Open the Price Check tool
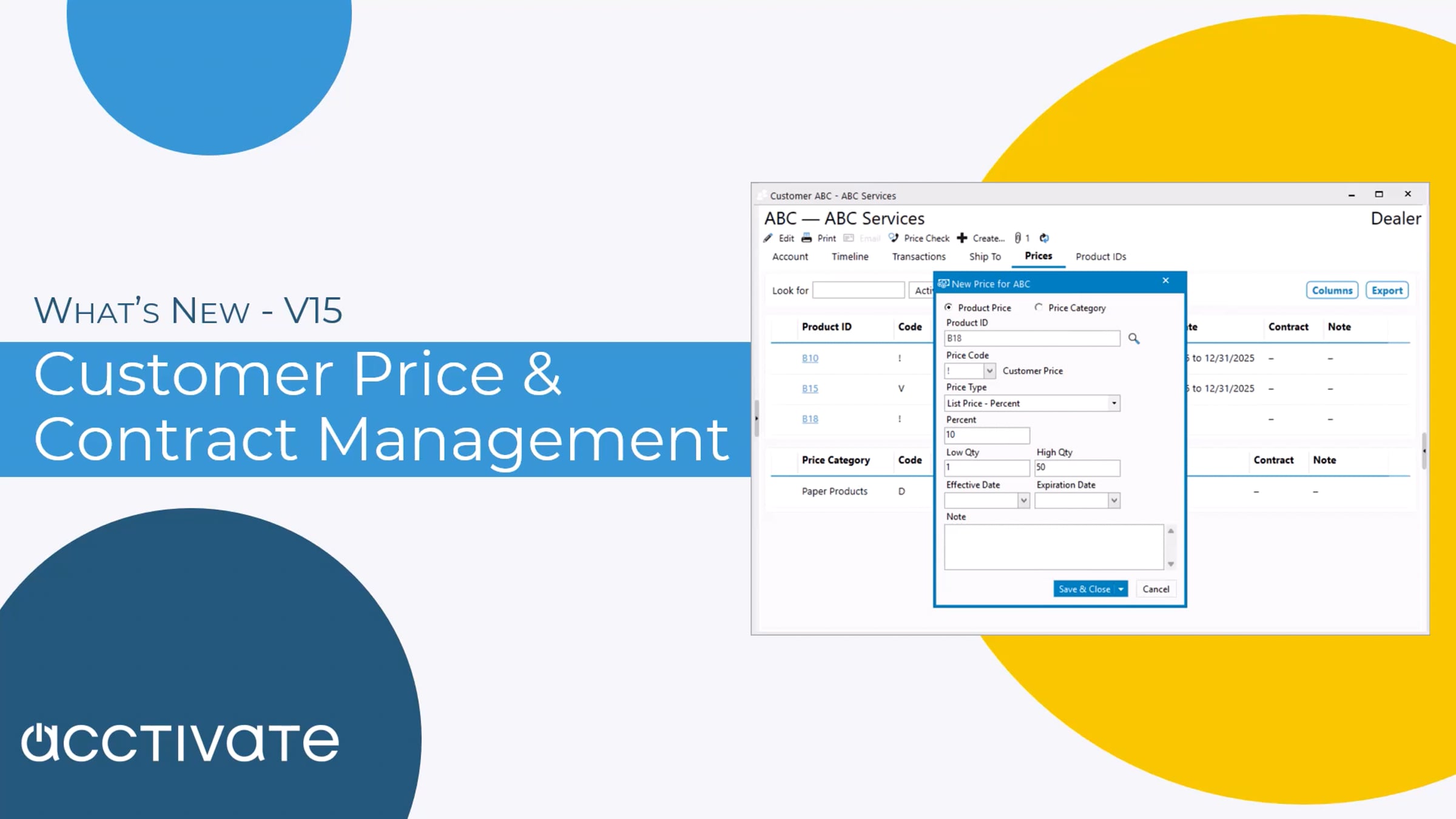 (920, 238)
